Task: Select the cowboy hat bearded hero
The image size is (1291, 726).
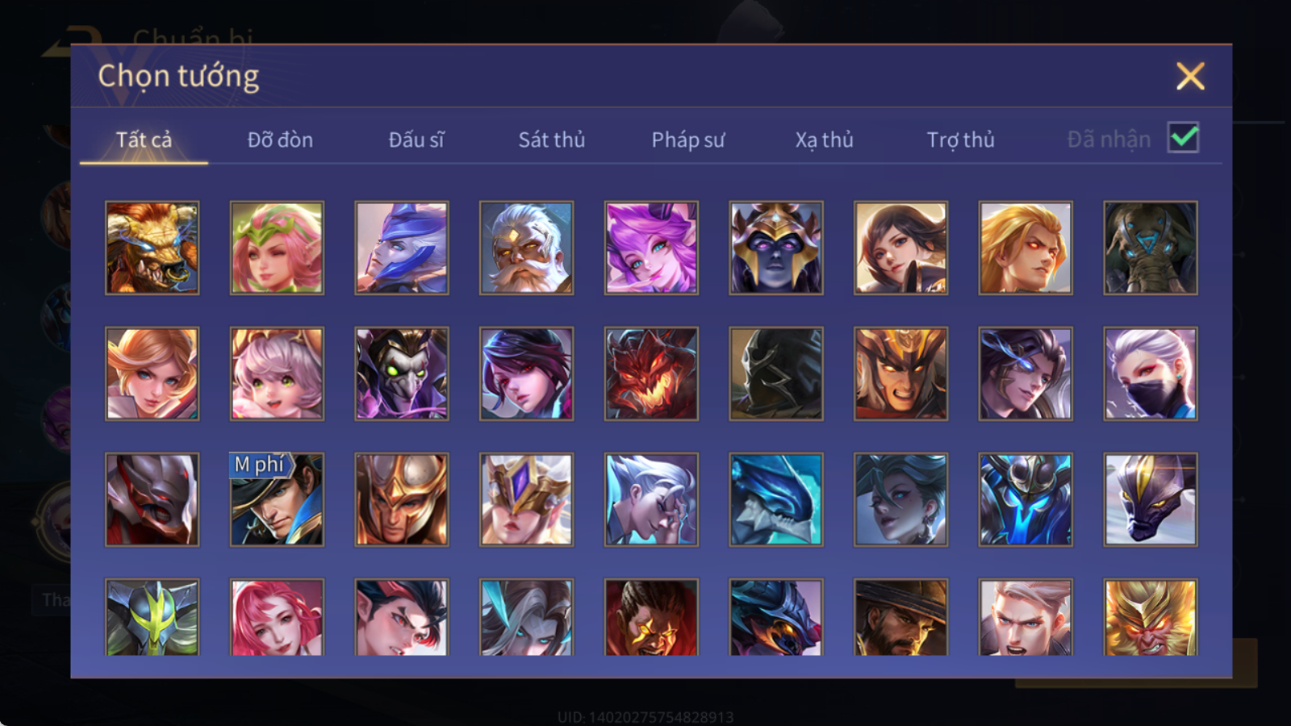Action: point(901,617)
